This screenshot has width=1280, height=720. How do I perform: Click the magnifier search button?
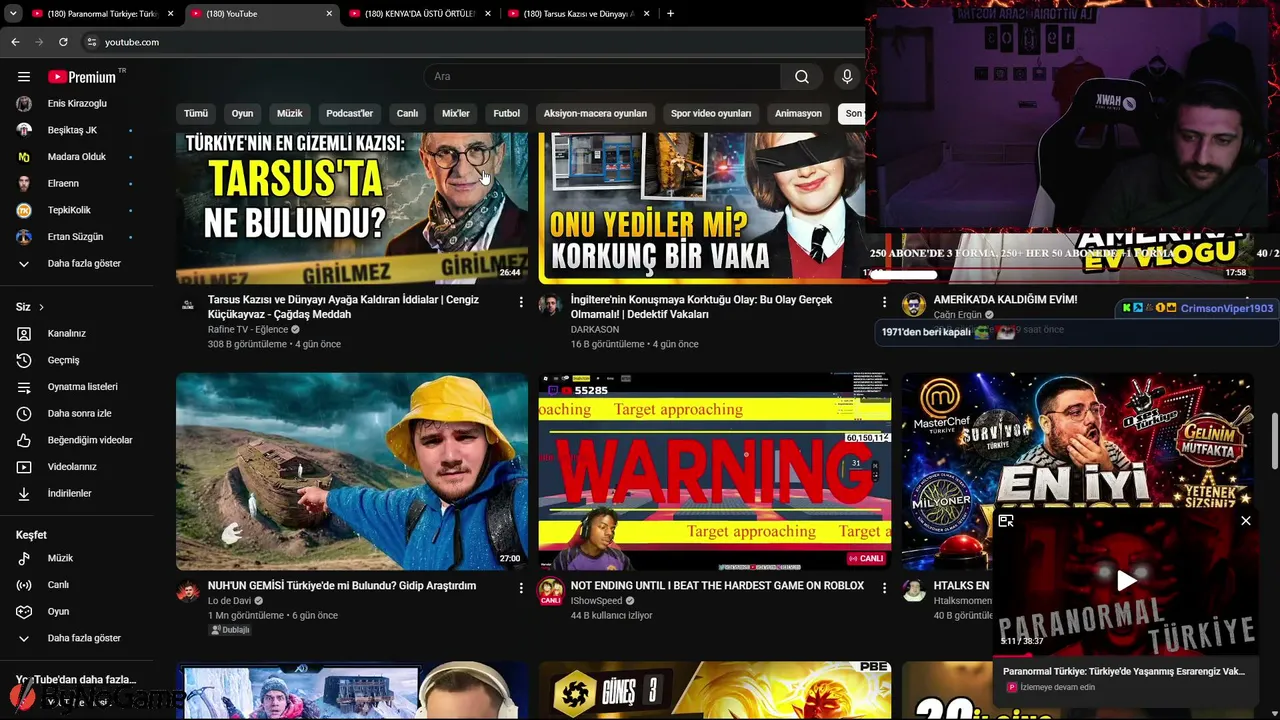pyautogui.click(x=802, y=77)
